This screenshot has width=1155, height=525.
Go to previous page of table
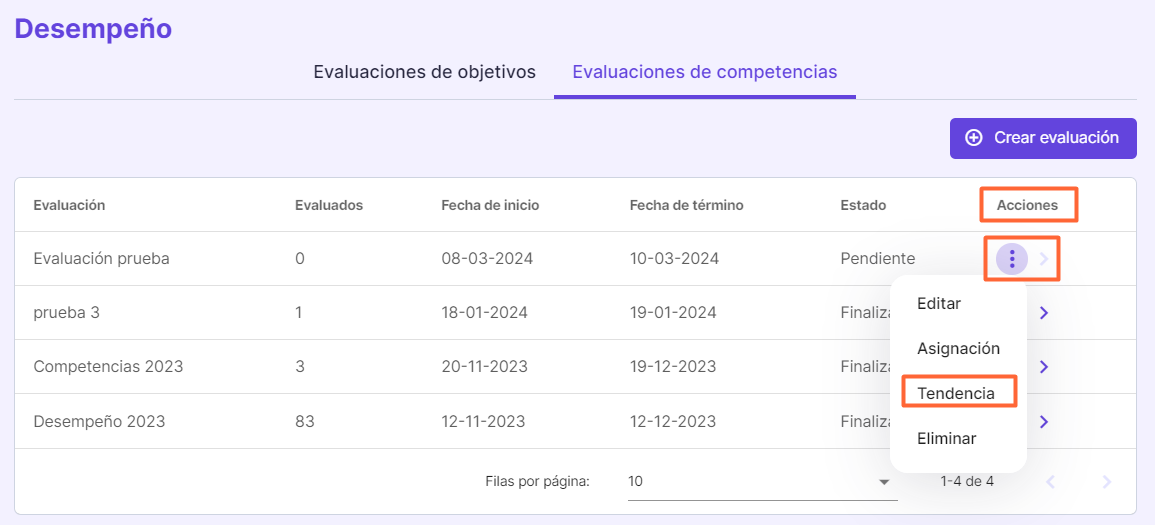pos(1050,482)
